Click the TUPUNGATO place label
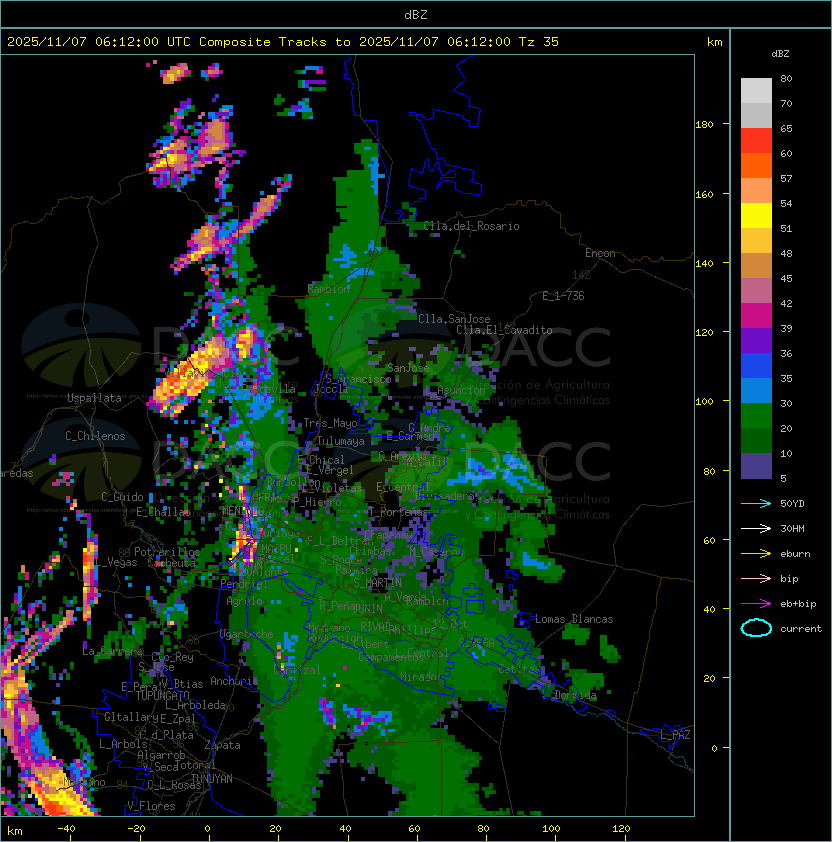This screenshot has width=832, height=842. 162,695
